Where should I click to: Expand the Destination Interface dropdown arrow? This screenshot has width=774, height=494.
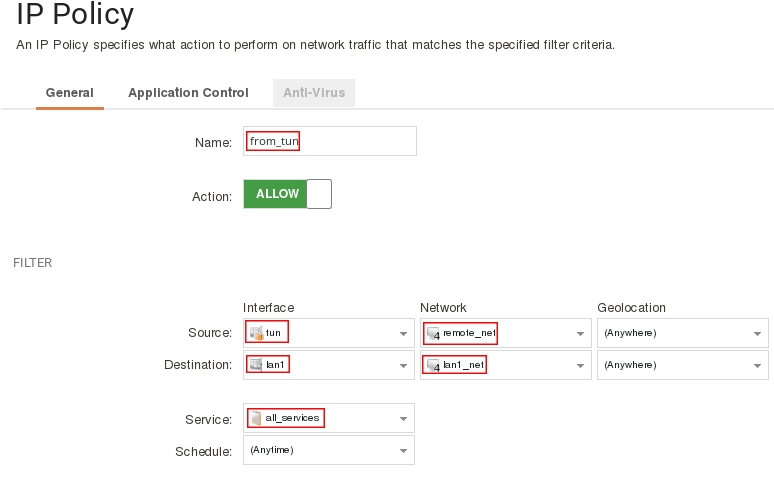pyautogui.click(x=403, y=366)
